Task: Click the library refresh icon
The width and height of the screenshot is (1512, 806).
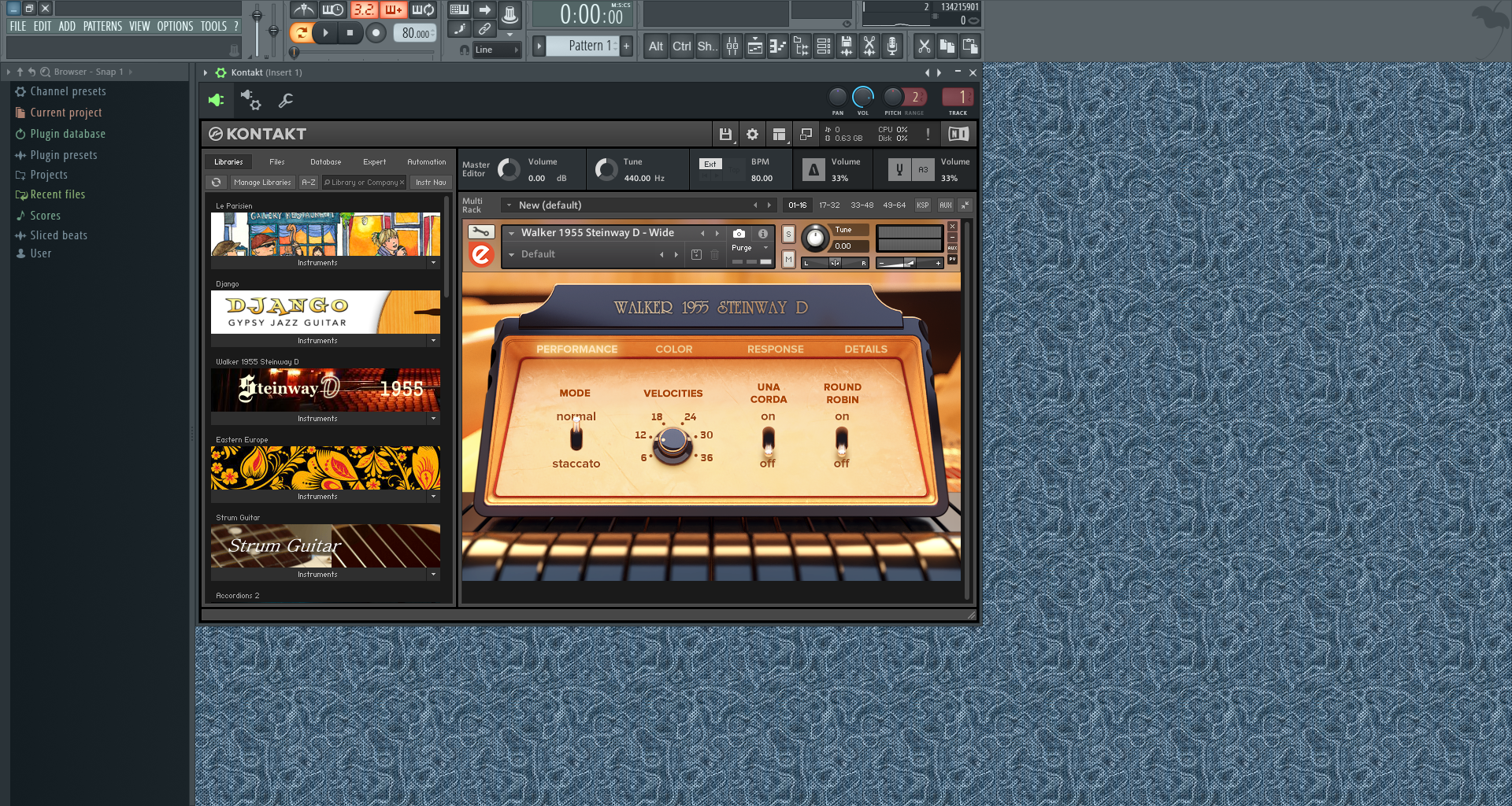Action: [217, 183]
